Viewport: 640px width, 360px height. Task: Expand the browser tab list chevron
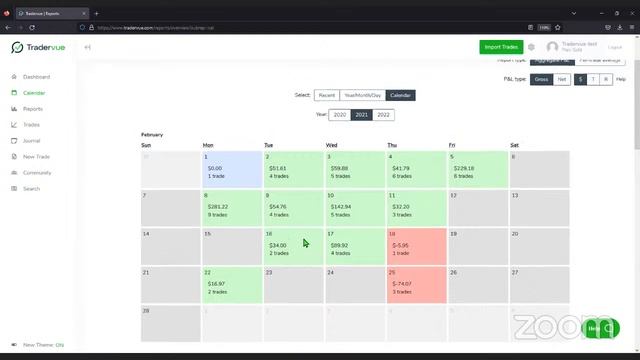(574, 13)
